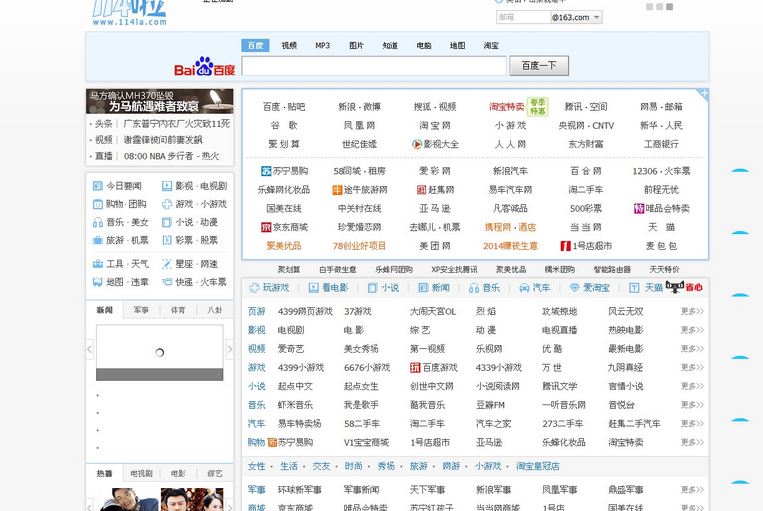Image resolution: width=763 pixels, height=511 pixels.
Task: Expand 更多 for 购物 row
Action: click(692, 442)
